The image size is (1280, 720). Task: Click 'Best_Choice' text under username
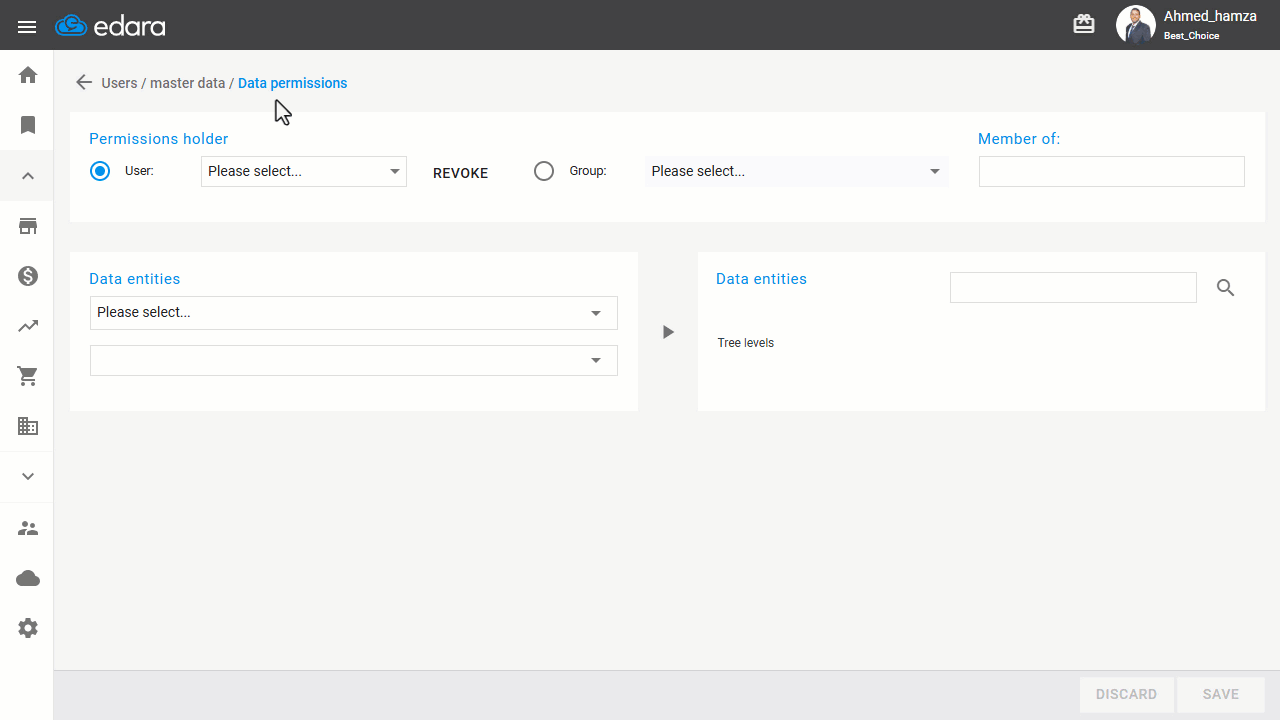tap(1192, 36)
